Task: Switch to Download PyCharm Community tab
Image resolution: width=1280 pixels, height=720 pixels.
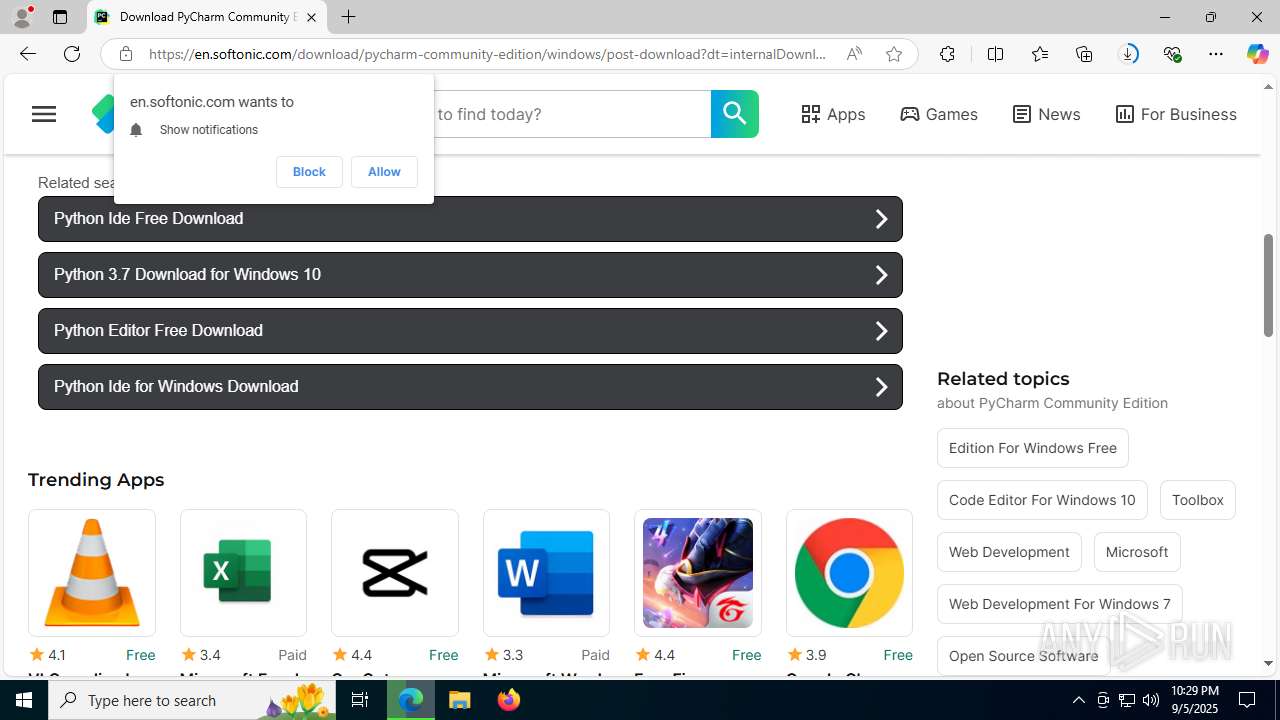Action: 207,17
